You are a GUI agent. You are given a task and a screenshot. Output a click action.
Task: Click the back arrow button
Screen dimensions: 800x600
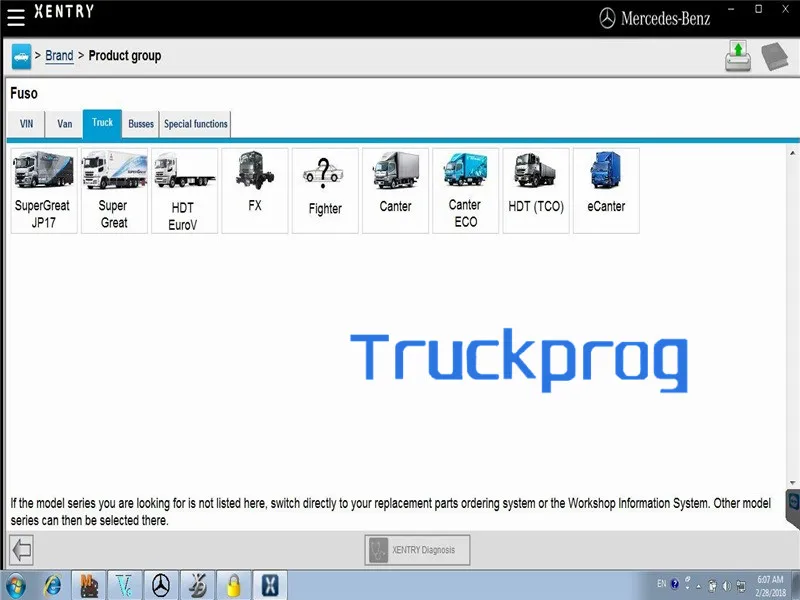click(x=21, y=550)
